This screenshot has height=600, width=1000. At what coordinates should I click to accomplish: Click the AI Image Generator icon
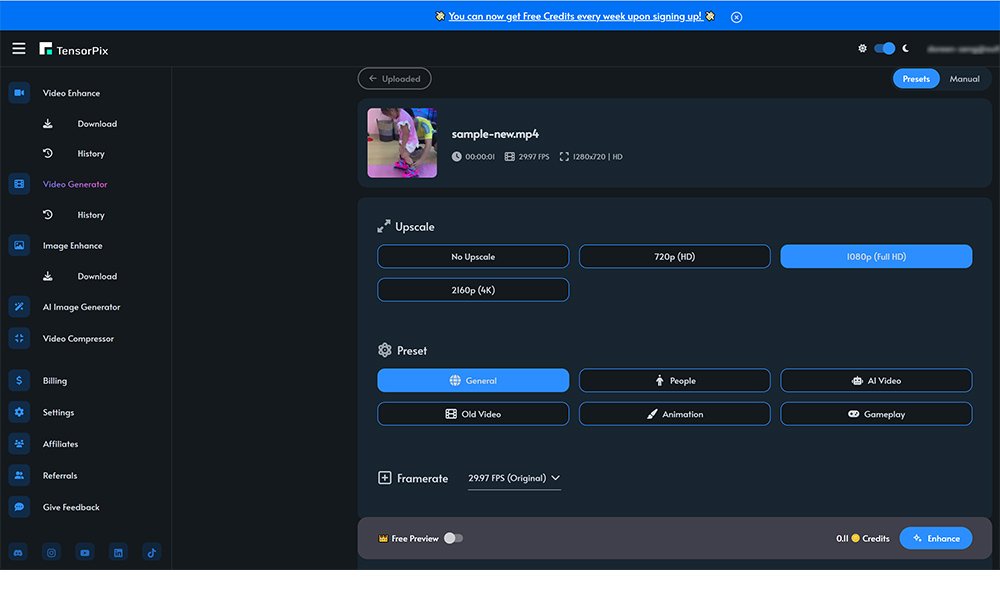tap(19, 307)
